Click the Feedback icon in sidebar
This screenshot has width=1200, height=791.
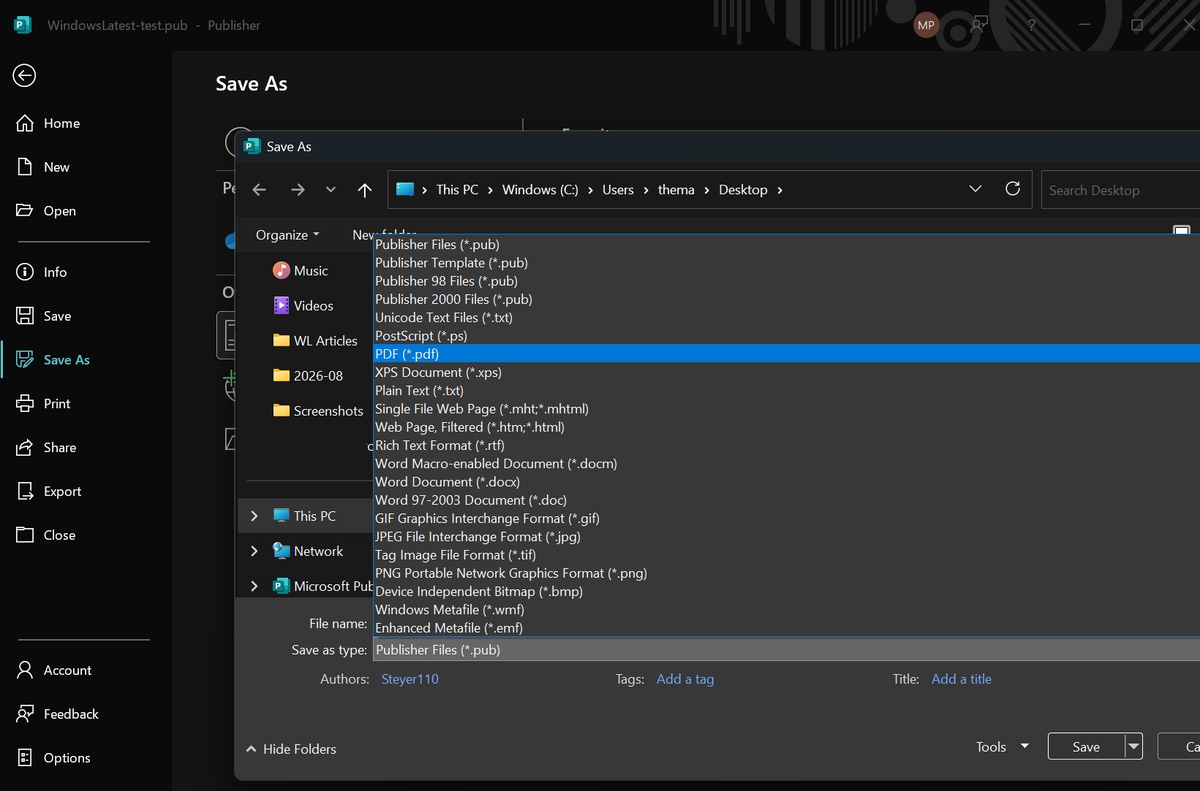tap(25, 714)
